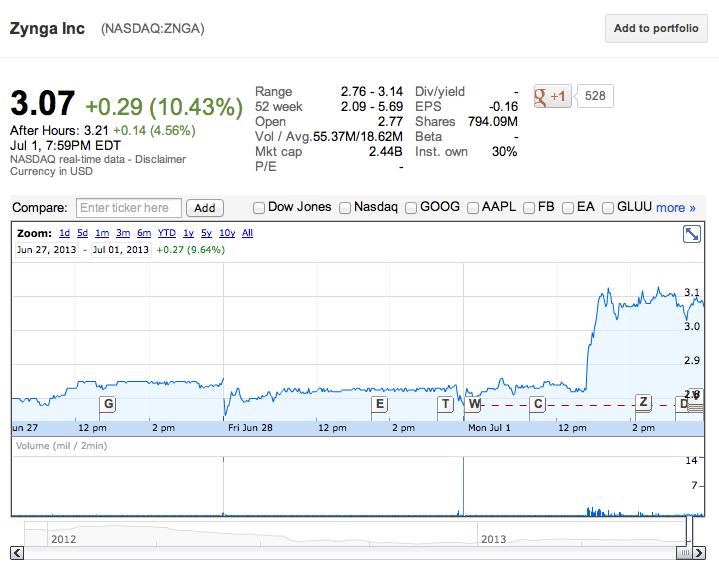
Task: Edit end date Jul 01, 2013 field
Action: 121,249
